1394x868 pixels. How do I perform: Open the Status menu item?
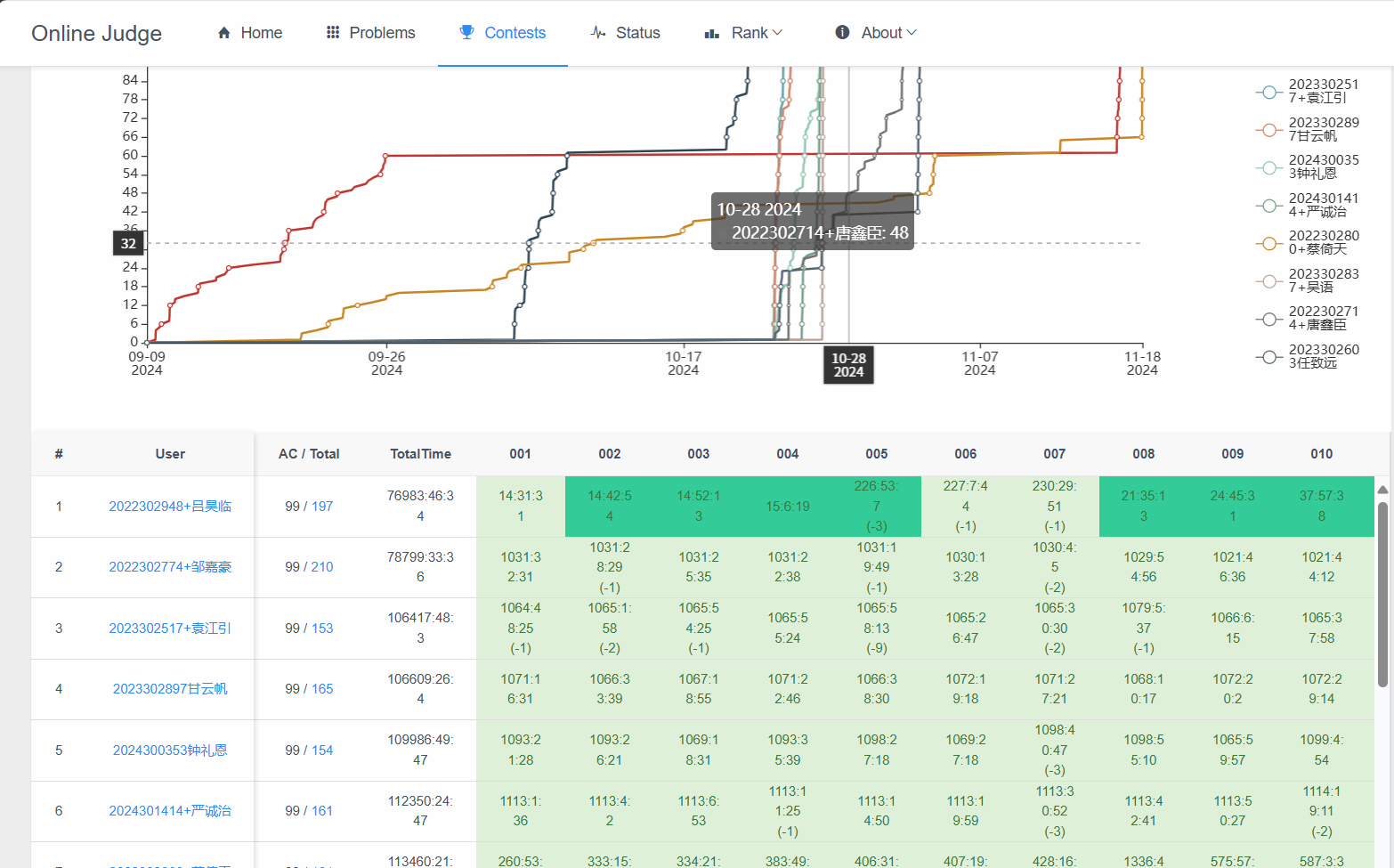(637, 33)
